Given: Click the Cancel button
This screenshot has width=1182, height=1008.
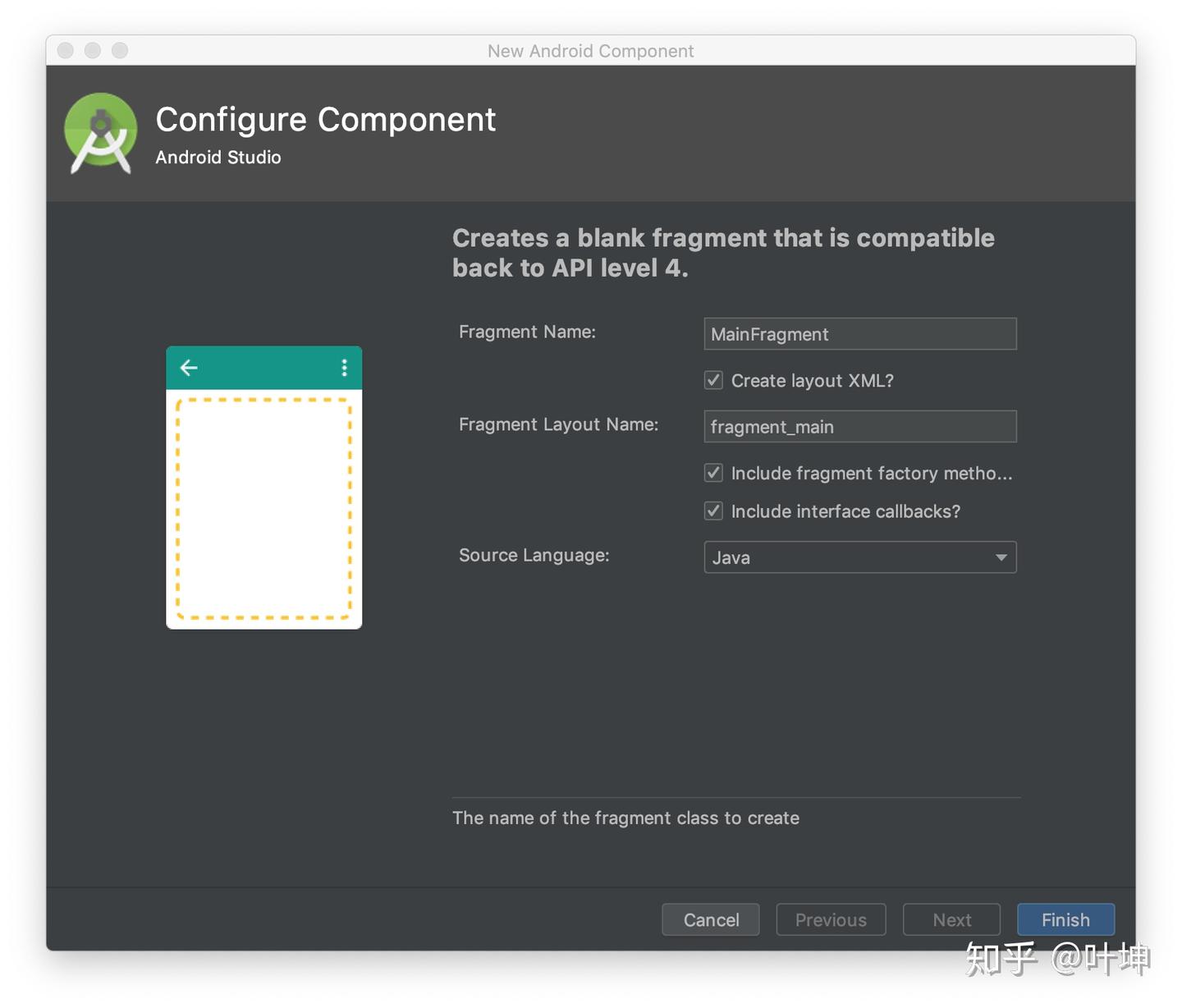Looking at the screenshot, I should tap(711, 920).
